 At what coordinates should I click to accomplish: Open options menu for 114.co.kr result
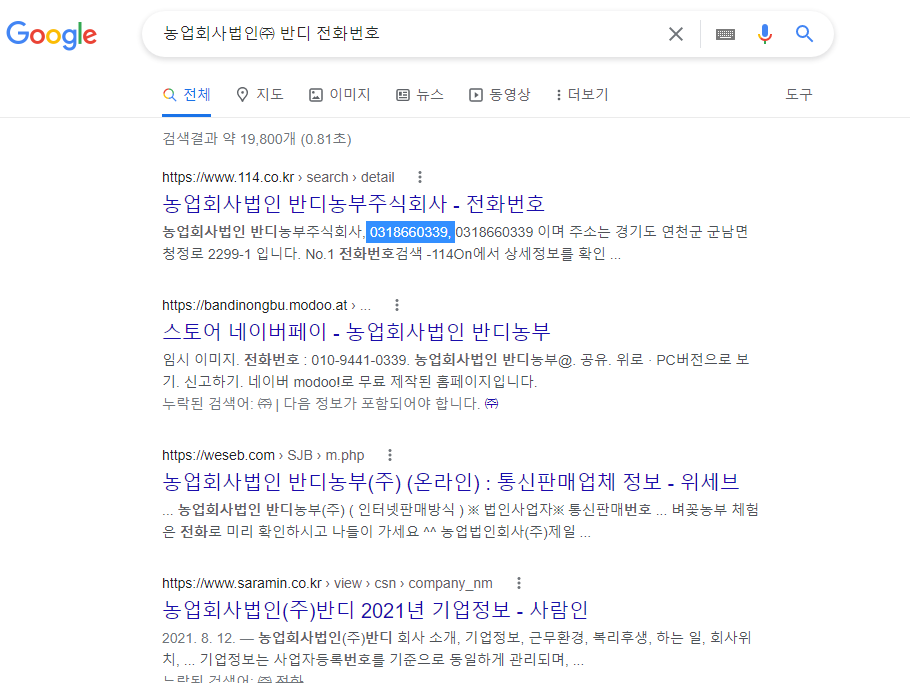click(420, 177)
